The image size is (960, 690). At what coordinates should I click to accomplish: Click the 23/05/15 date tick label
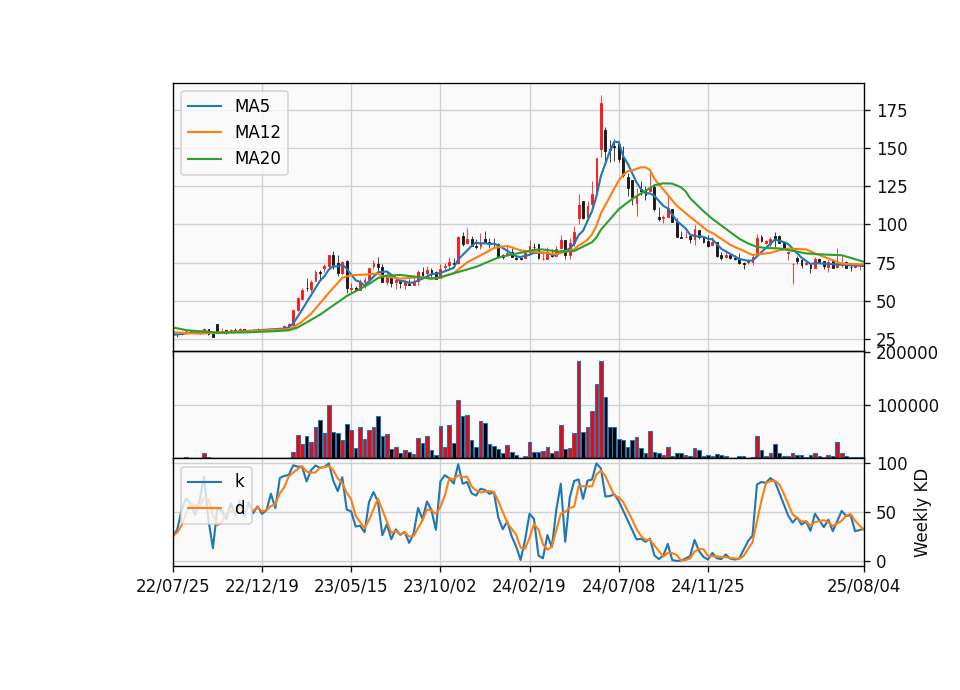pos(351,587)
